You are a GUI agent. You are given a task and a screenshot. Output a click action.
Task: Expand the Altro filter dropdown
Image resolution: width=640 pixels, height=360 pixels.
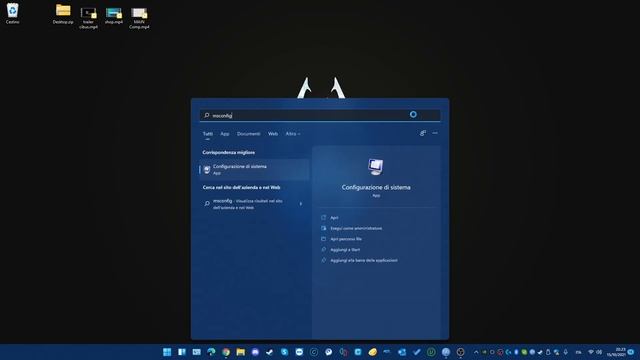[293, 134]
